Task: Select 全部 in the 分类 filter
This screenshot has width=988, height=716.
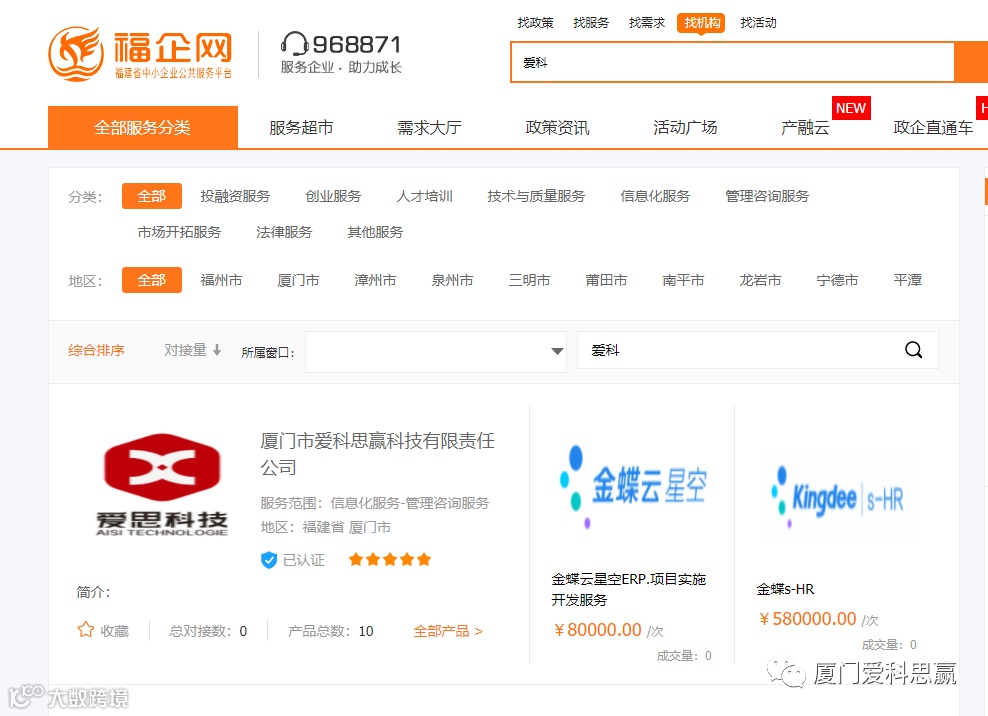Action: click(152, 196)
